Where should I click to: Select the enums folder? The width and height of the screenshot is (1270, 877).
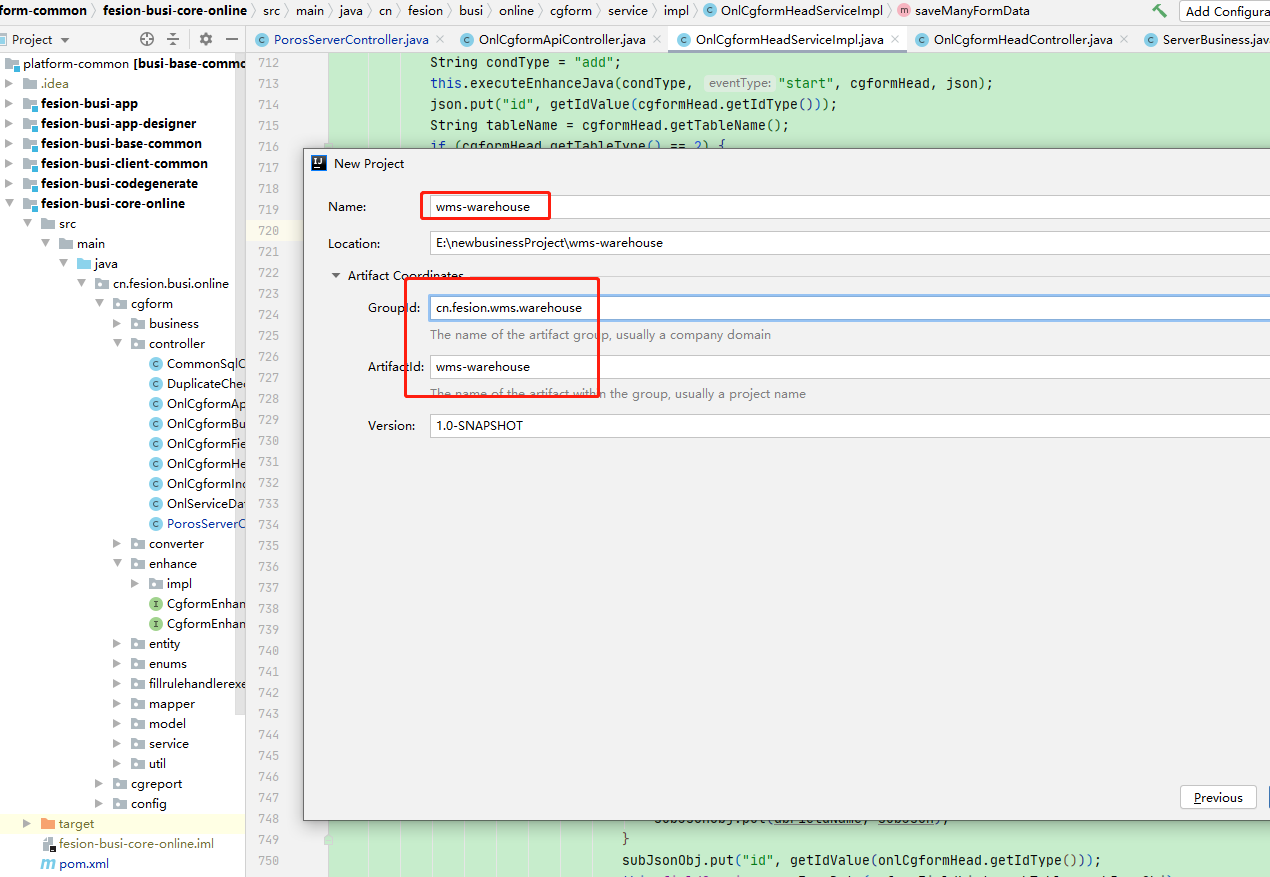[x=167, y=663]
